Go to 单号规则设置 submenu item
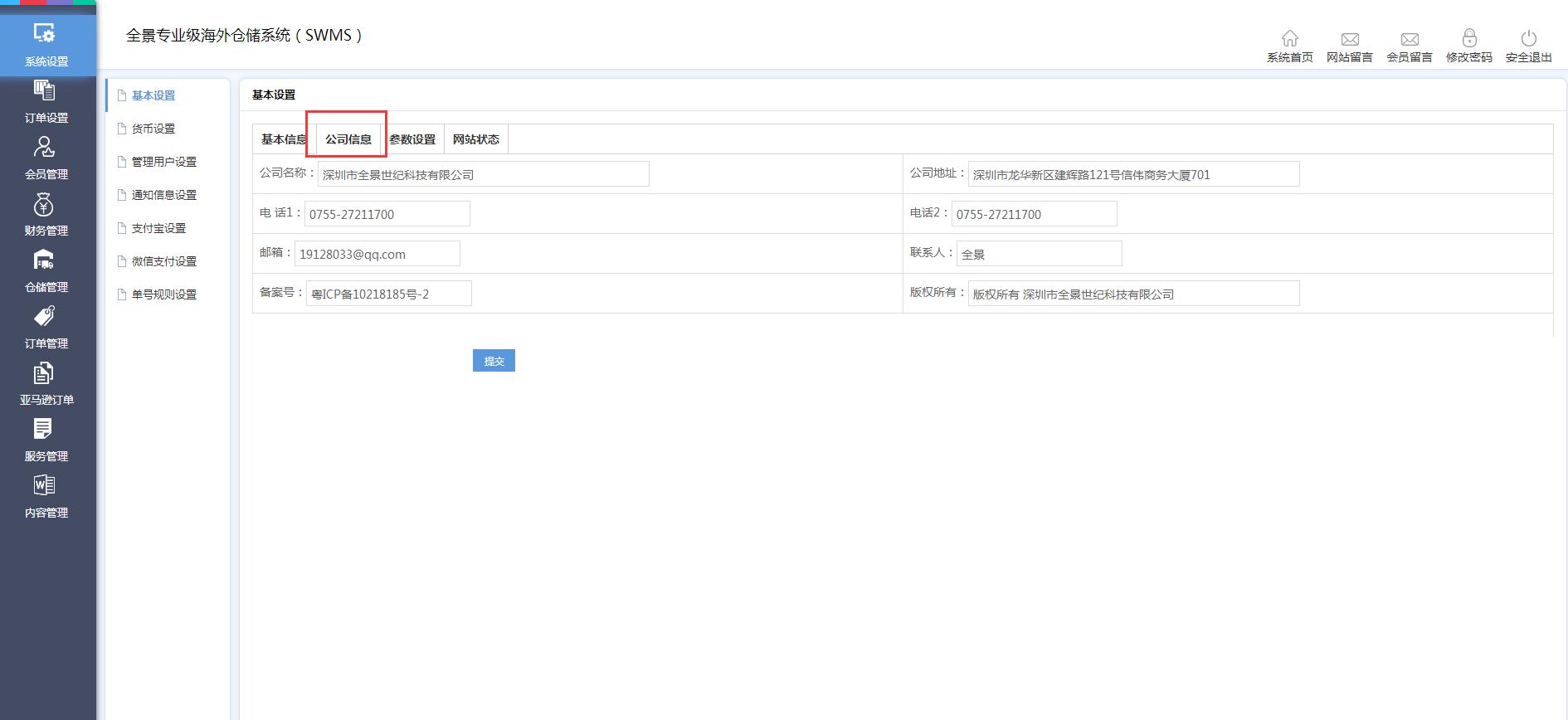The height and width of the screenshot is (720, 1568). click(163, 294)
